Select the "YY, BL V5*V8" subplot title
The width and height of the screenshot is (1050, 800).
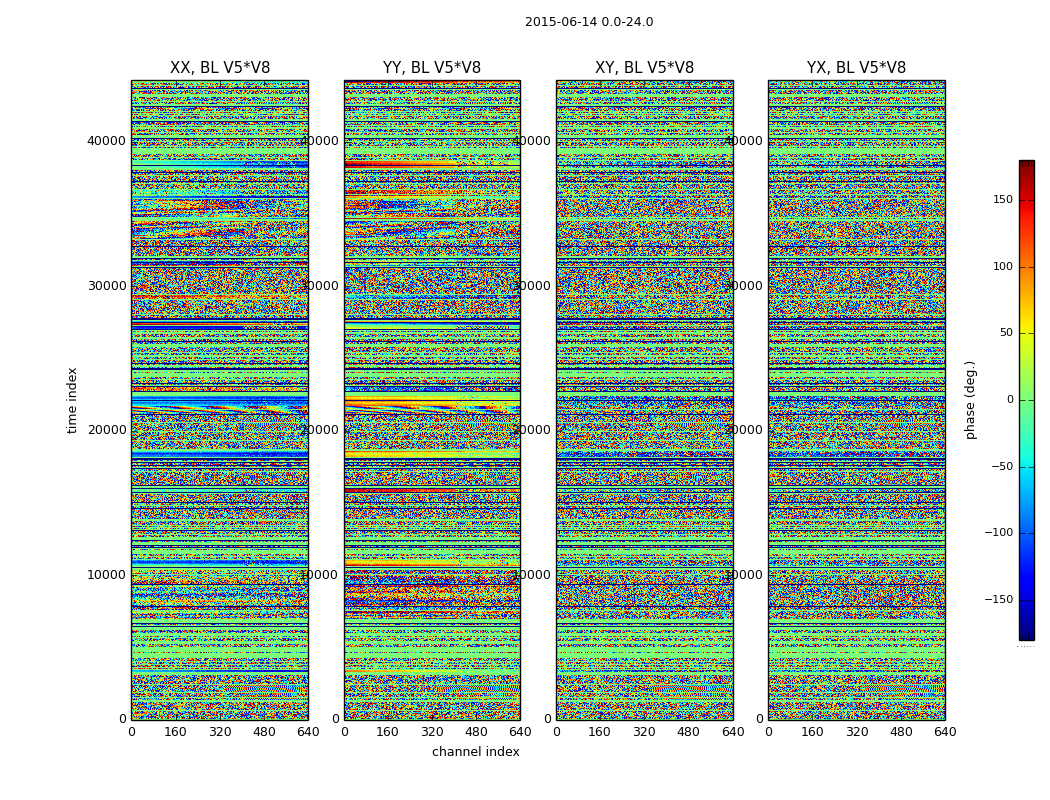[x=432, y=68]
